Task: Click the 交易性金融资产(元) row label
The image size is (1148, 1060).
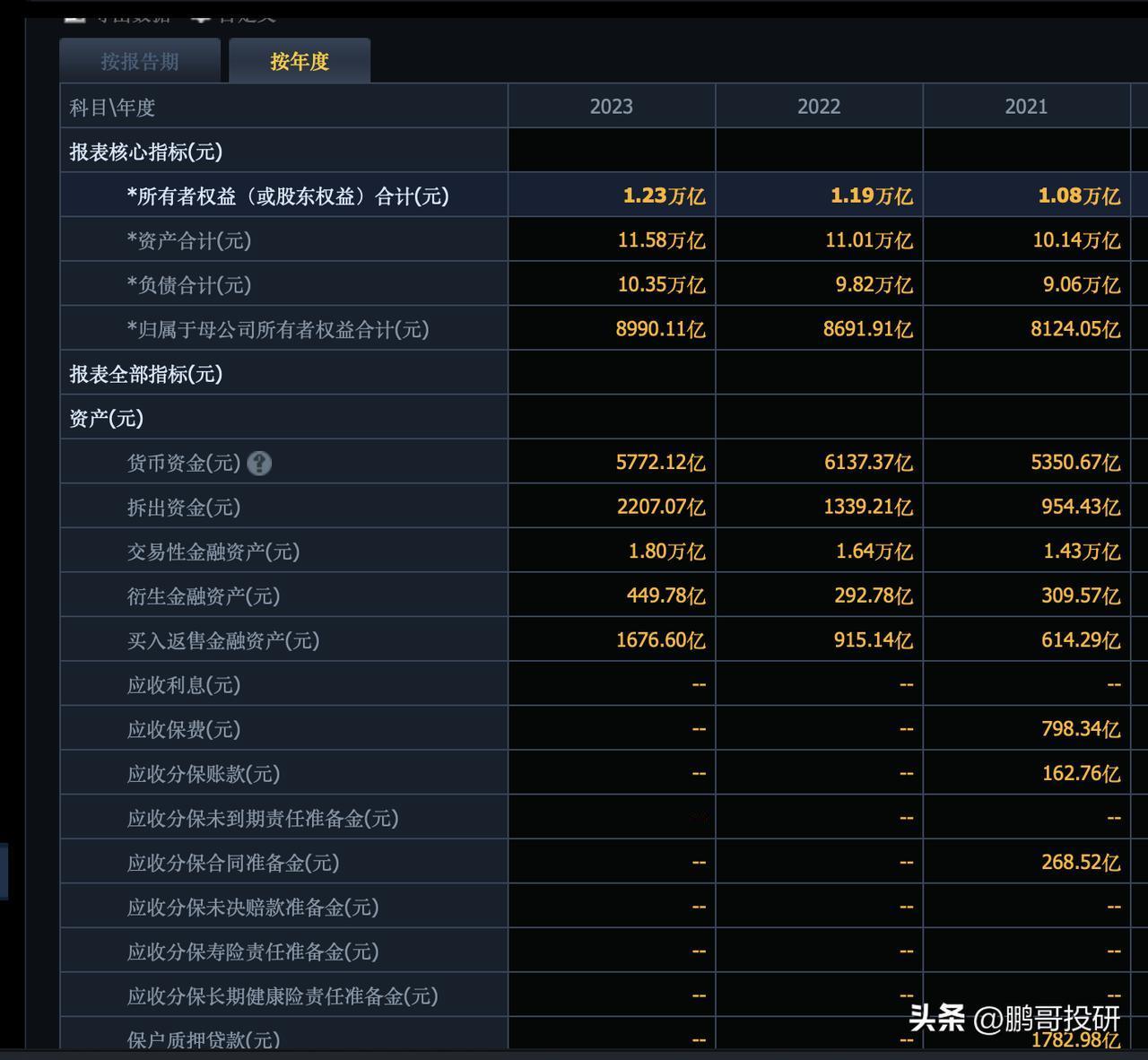Action: point(213,552)
